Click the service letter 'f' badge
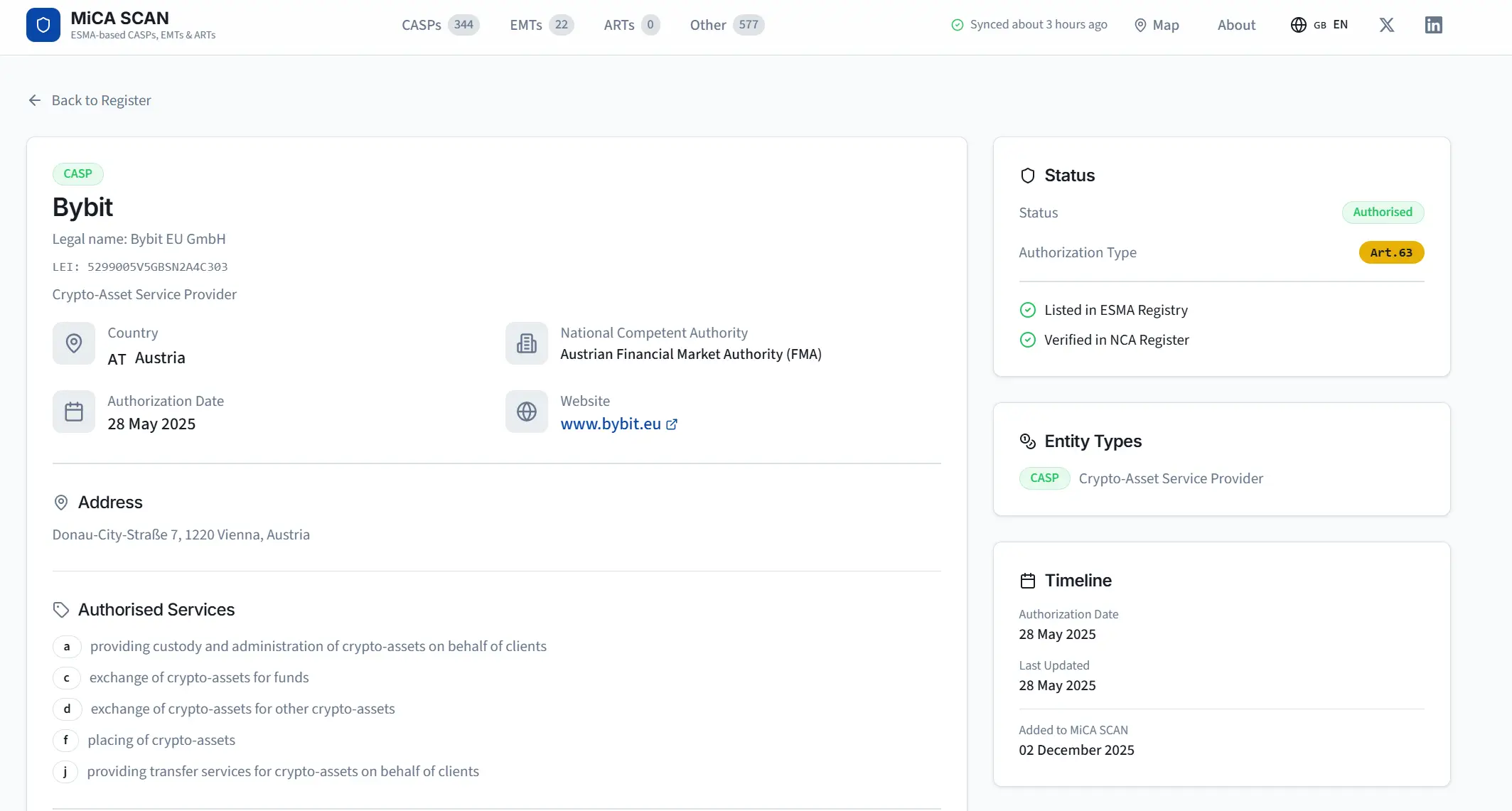This screenshot has height=811, width=1512. tap(66, 741)
